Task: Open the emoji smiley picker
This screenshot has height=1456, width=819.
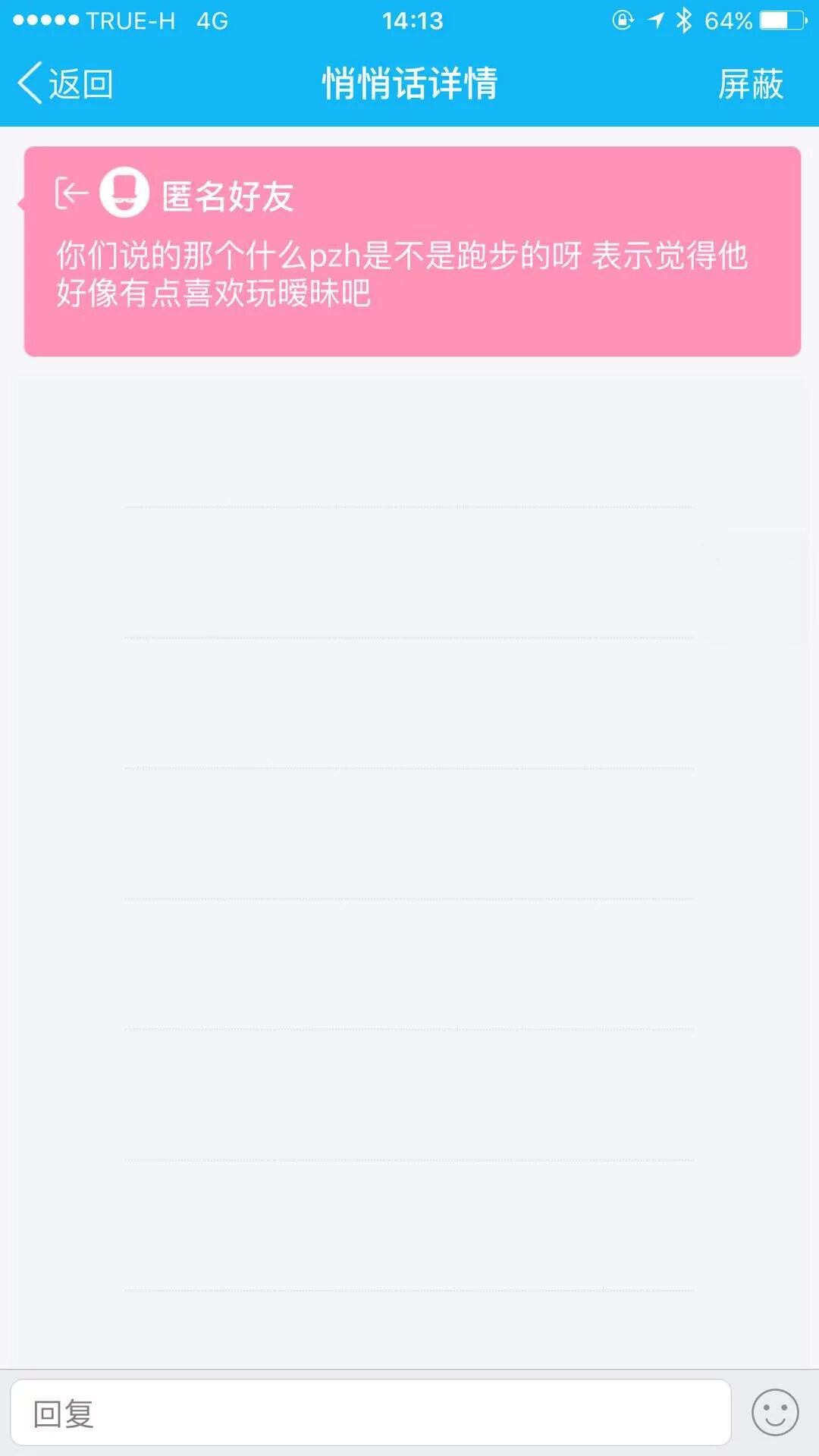Action: click(774, 1412)
